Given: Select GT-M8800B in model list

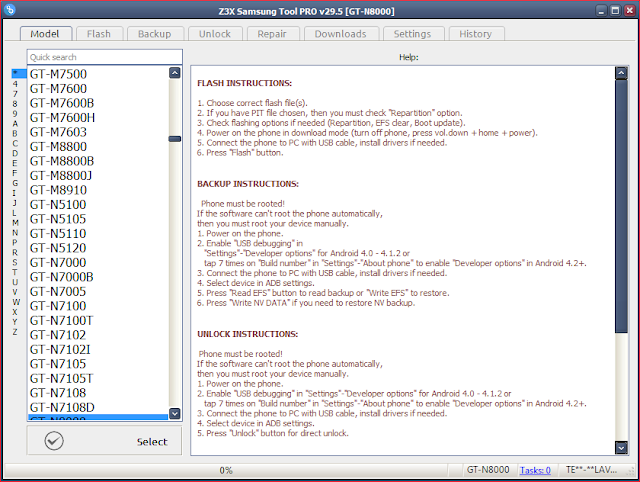Looking at the screenshot, I should pyautogui.click(x=98, y=161).
